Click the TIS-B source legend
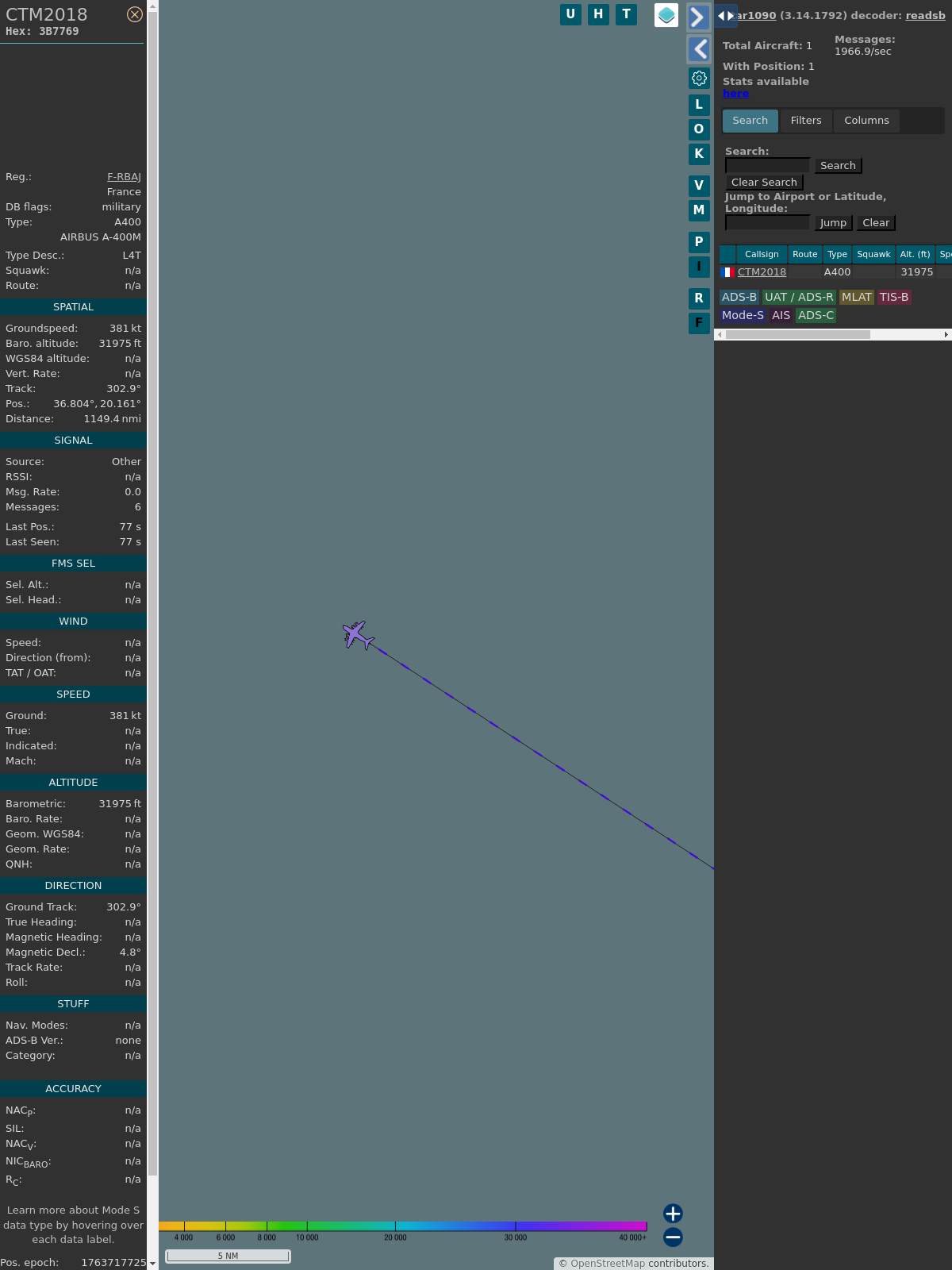This screenshot has height=1270, width=952. tap(894, 297)
